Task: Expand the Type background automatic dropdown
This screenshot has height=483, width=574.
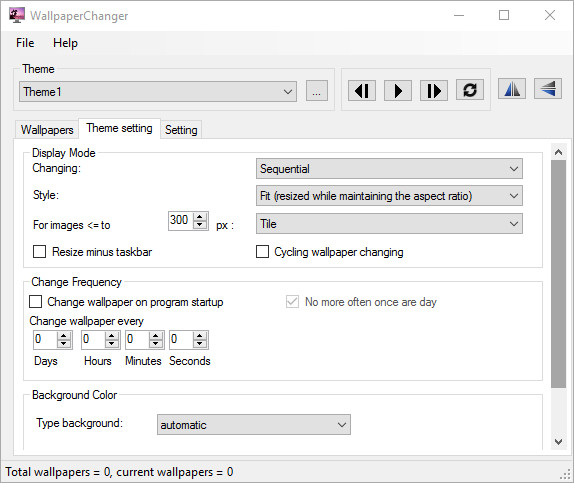Action: tap(254, 425)
